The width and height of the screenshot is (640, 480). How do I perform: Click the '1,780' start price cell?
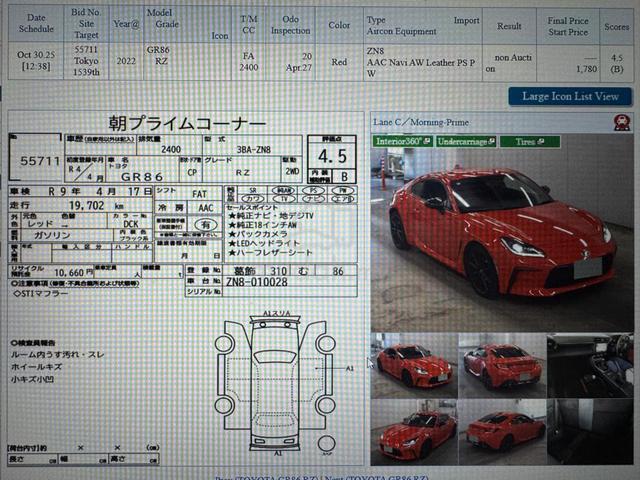[587, 69]
